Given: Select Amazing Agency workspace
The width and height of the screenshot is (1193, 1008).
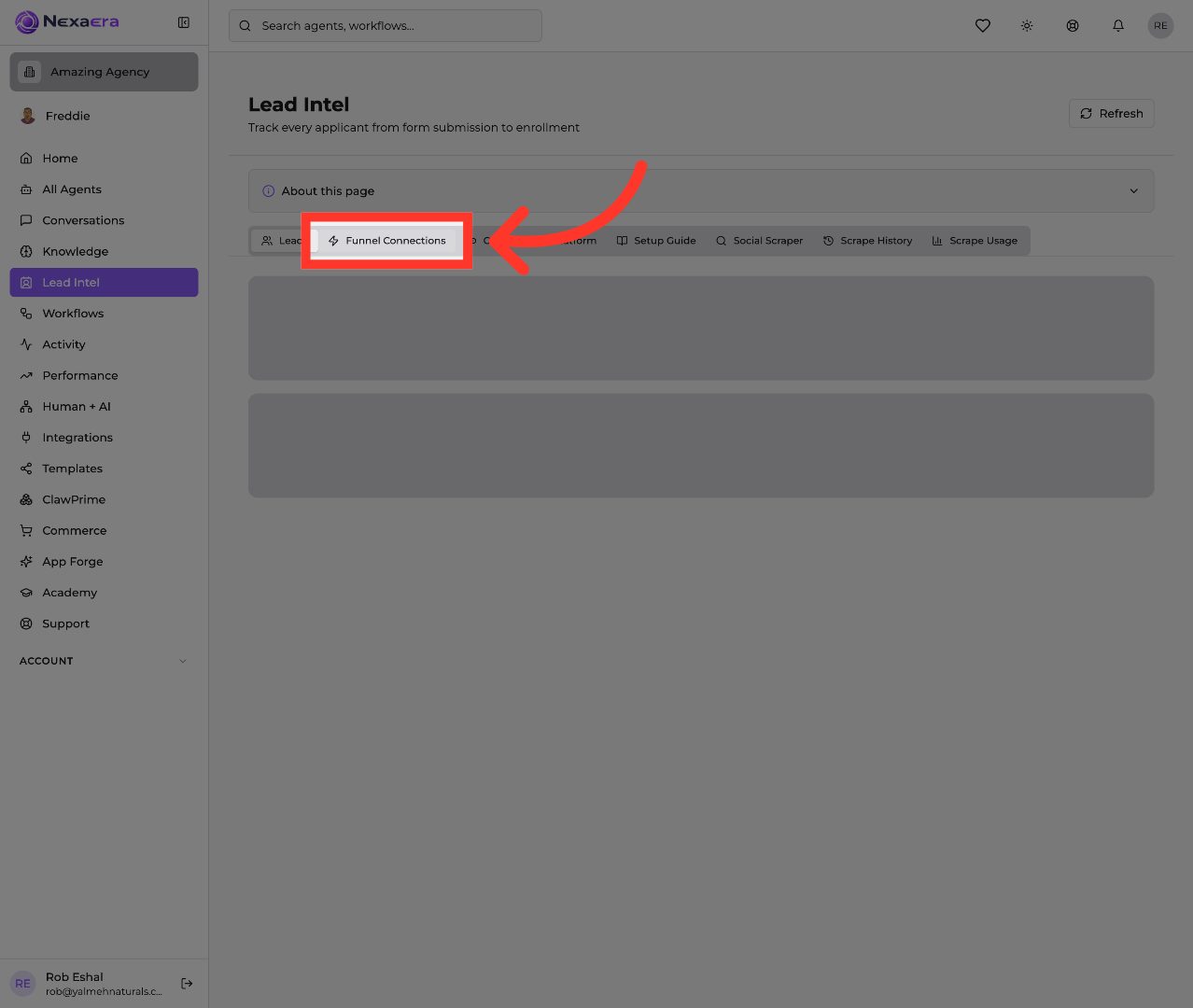Looking at the screenshot, I should pyautogui.click(x=104, y=72).
